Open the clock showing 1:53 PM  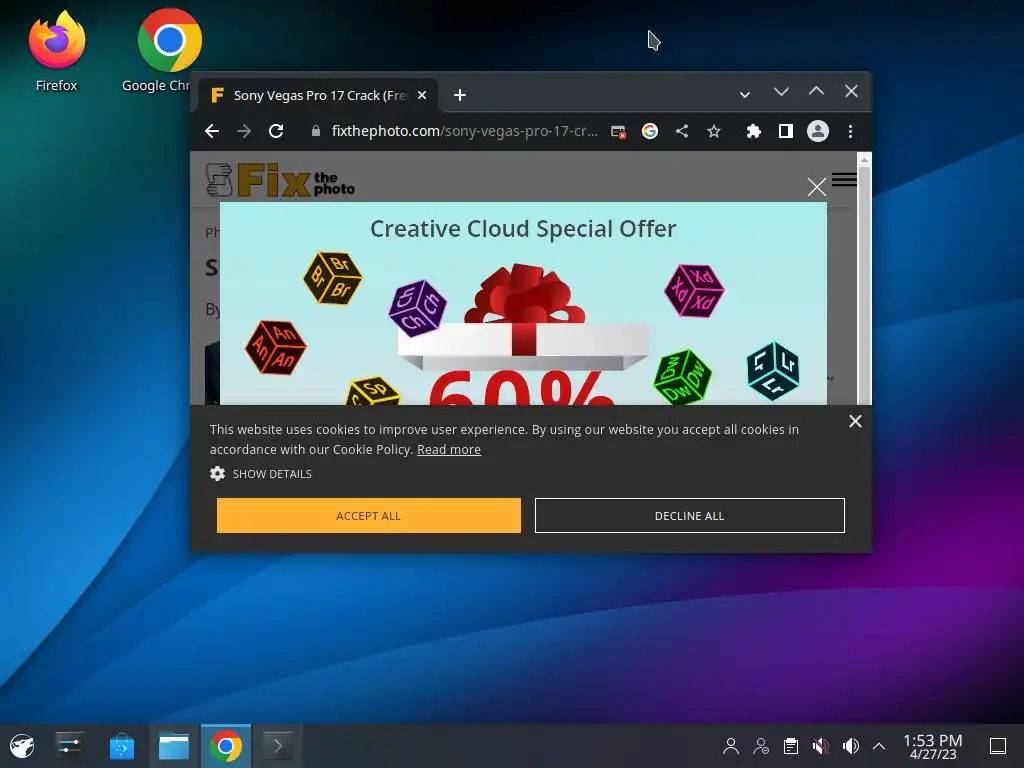tap(933, 746)
